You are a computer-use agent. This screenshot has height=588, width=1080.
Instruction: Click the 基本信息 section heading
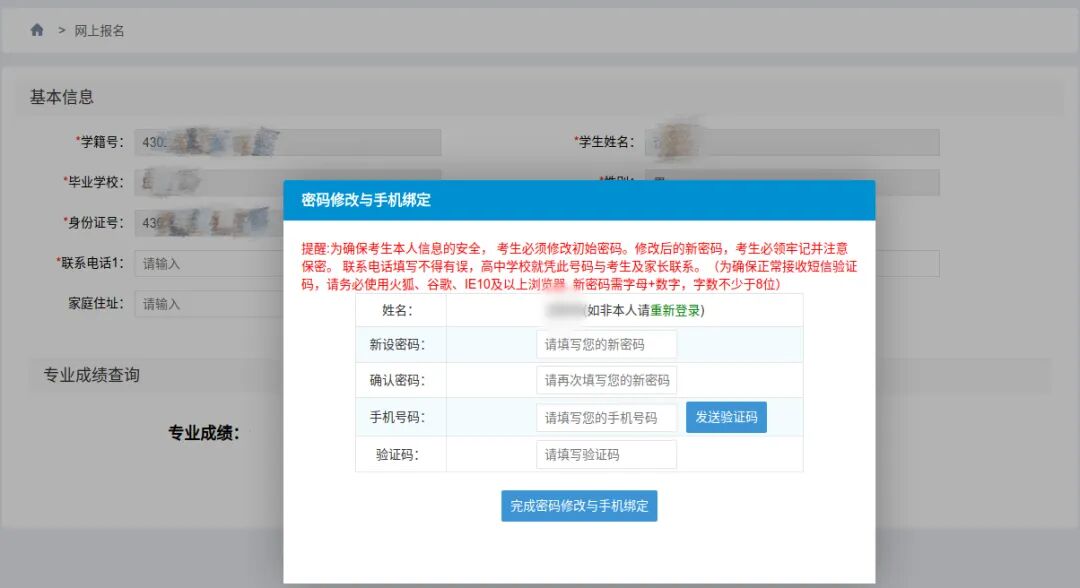click(x=61, y=97)
